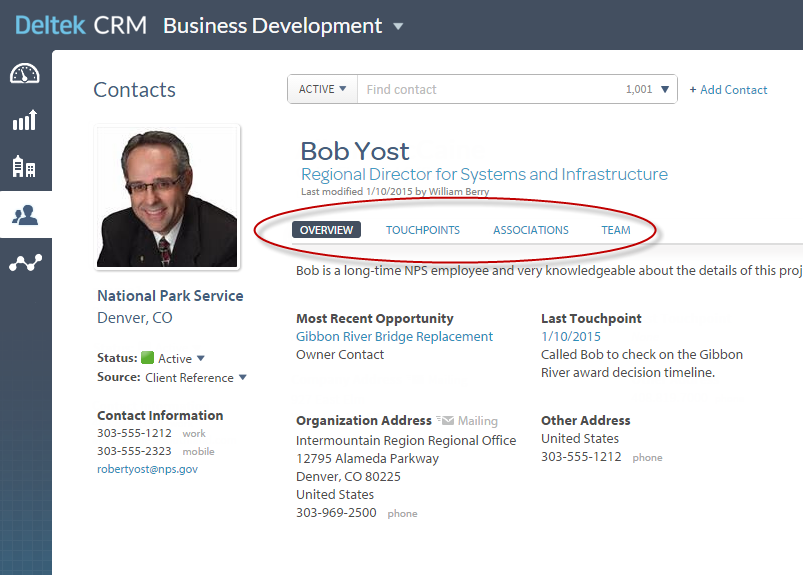The image size is (803, 575).
Task: Open the Status Active dropdown arrow
Action: tap(201, 358)
